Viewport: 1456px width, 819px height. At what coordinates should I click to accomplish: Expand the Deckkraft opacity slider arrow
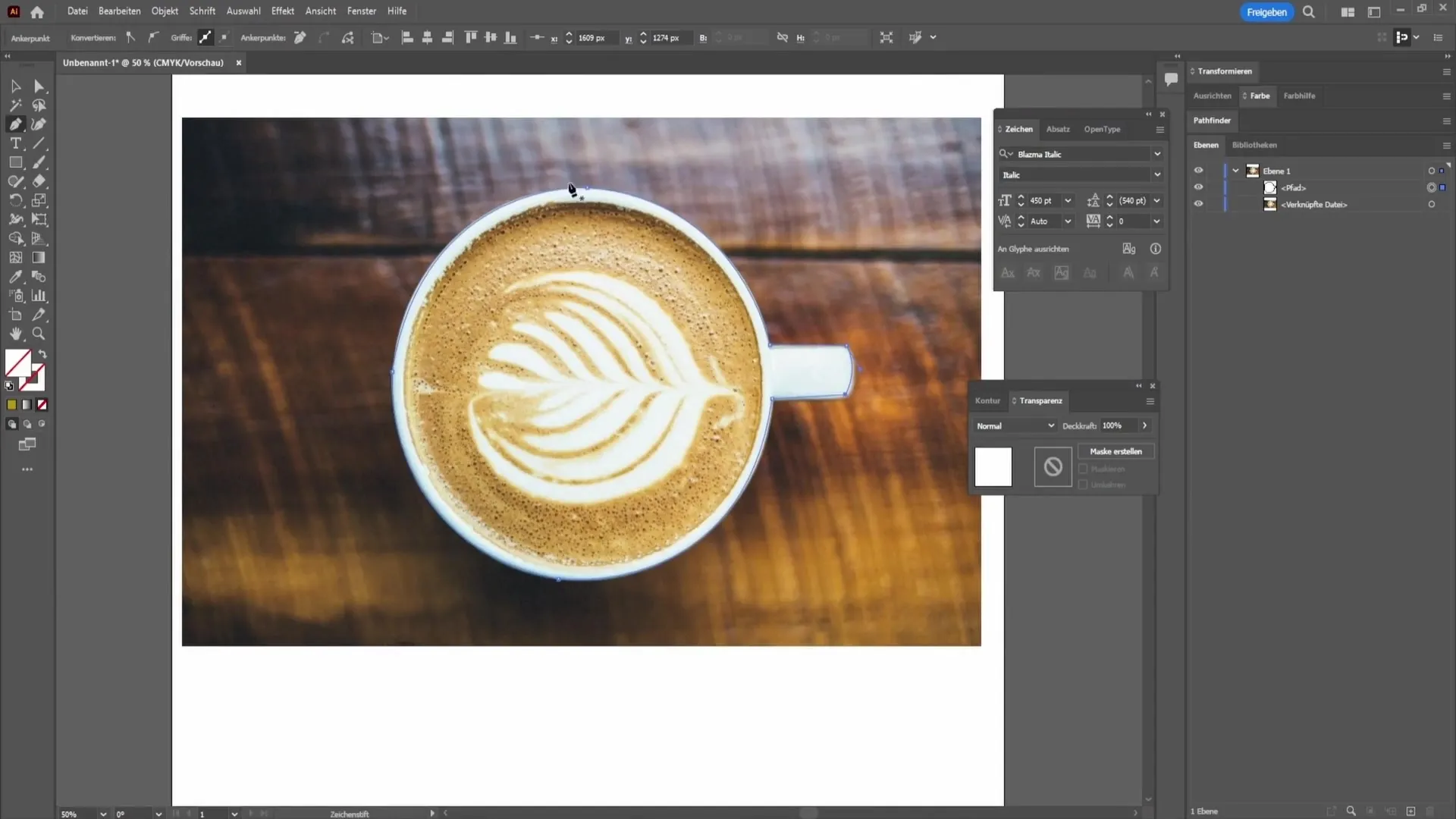point(1145,426)
